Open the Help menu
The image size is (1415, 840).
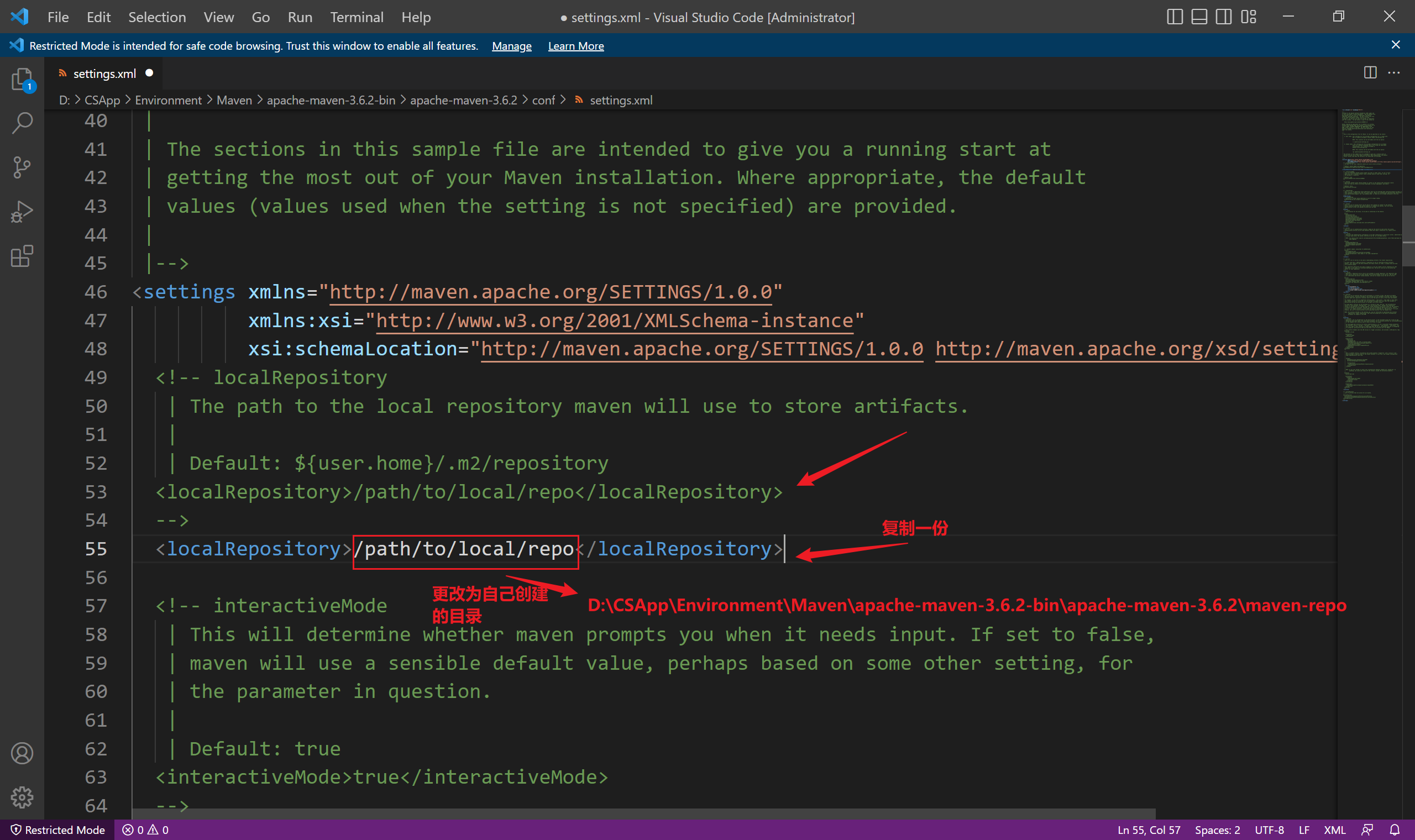tap(416, 17)
